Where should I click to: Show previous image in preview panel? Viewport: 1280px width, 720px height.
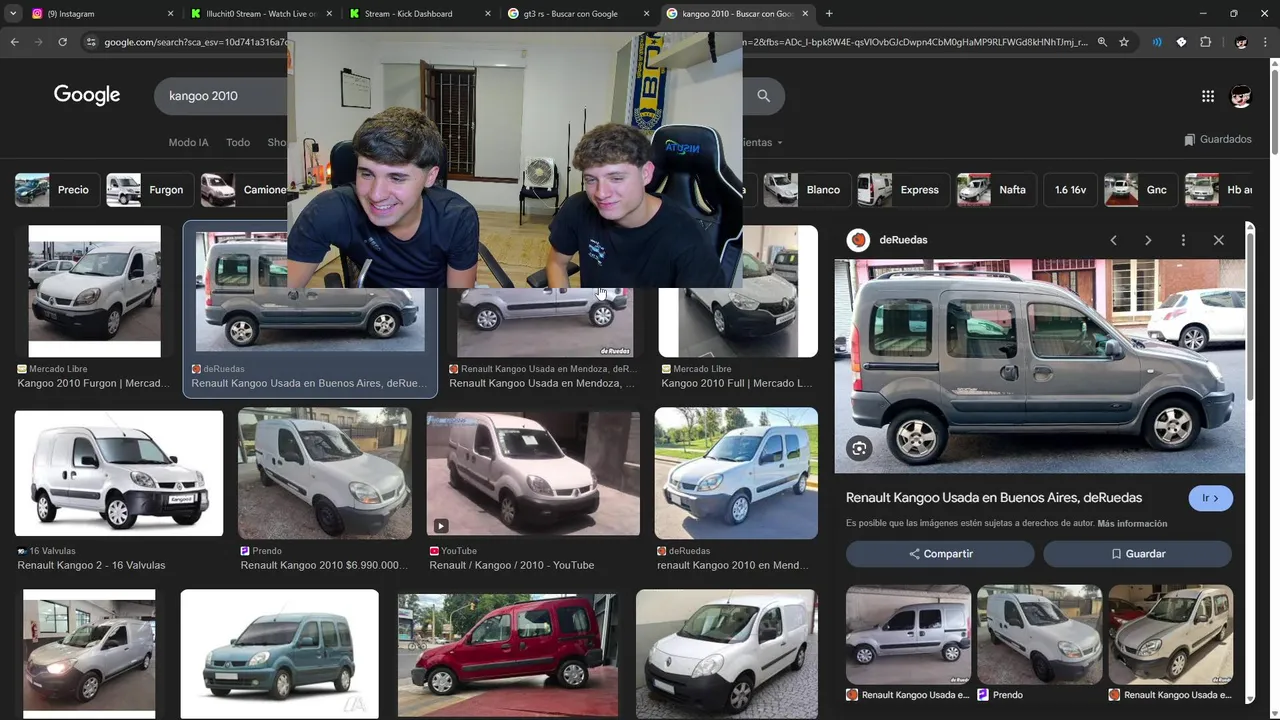pos(1113,240)
